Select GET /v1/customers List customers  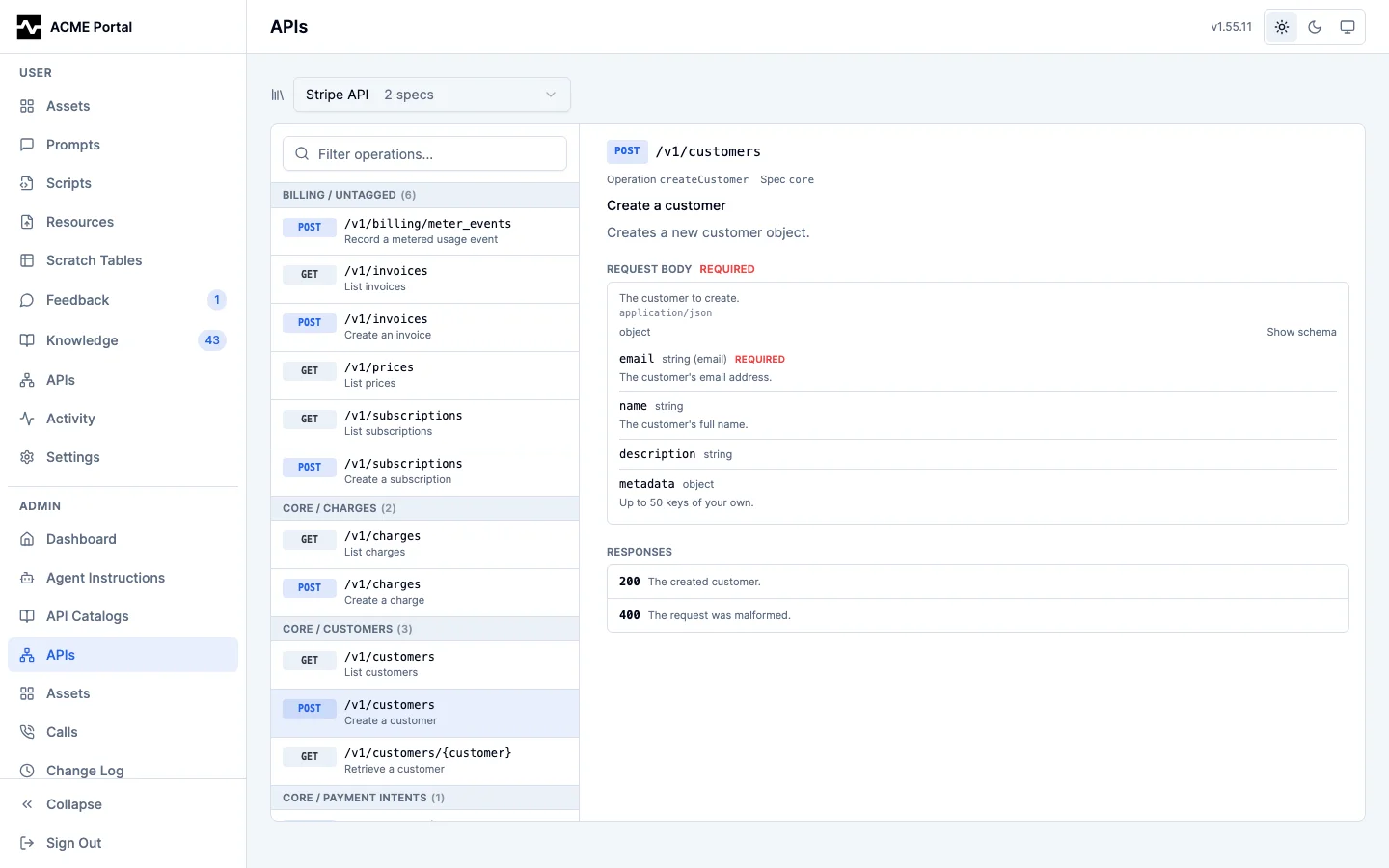coord(424,665)
